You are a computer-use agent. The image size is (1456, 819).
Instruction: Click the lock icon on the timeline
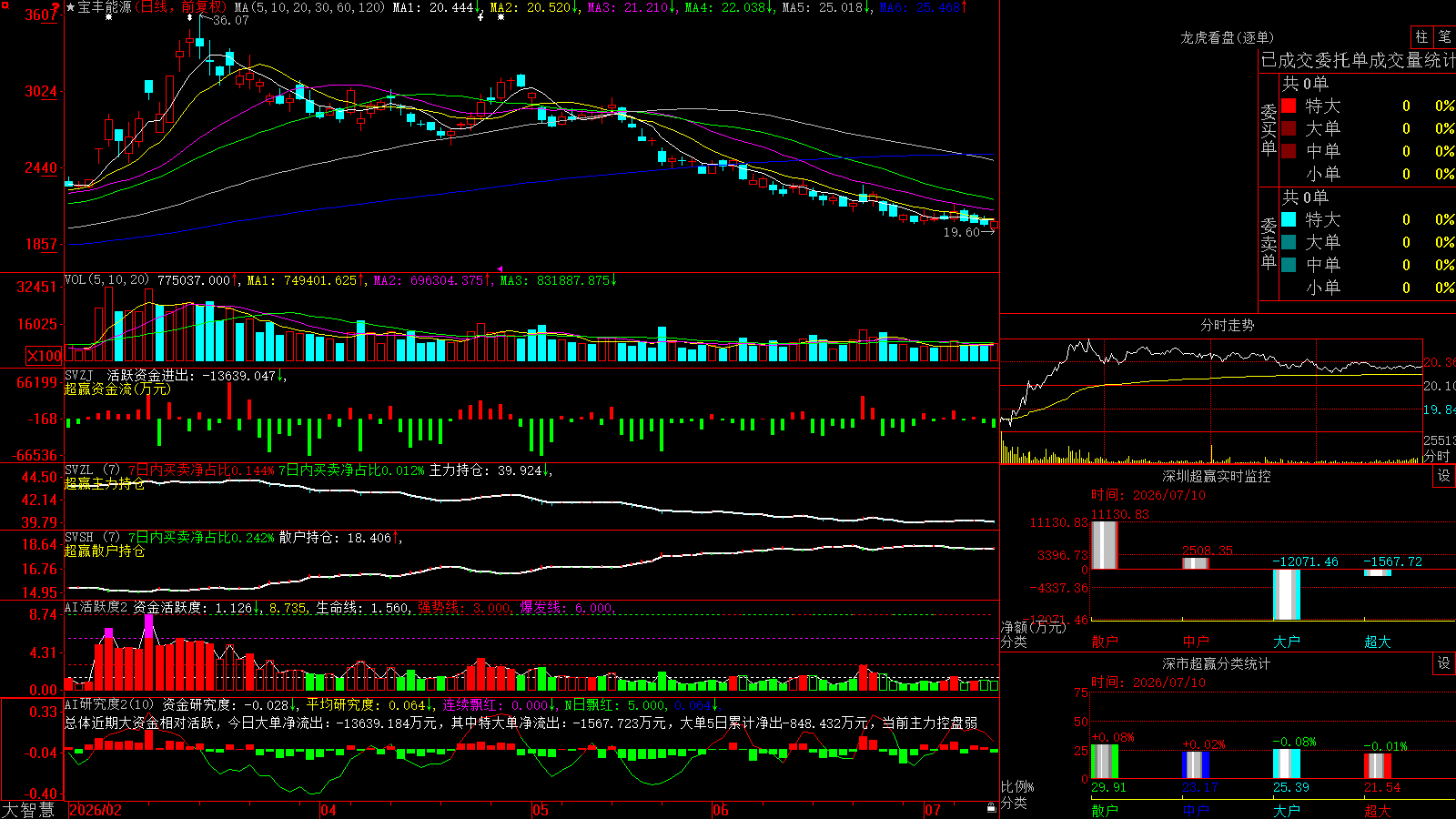coord(992,808)
